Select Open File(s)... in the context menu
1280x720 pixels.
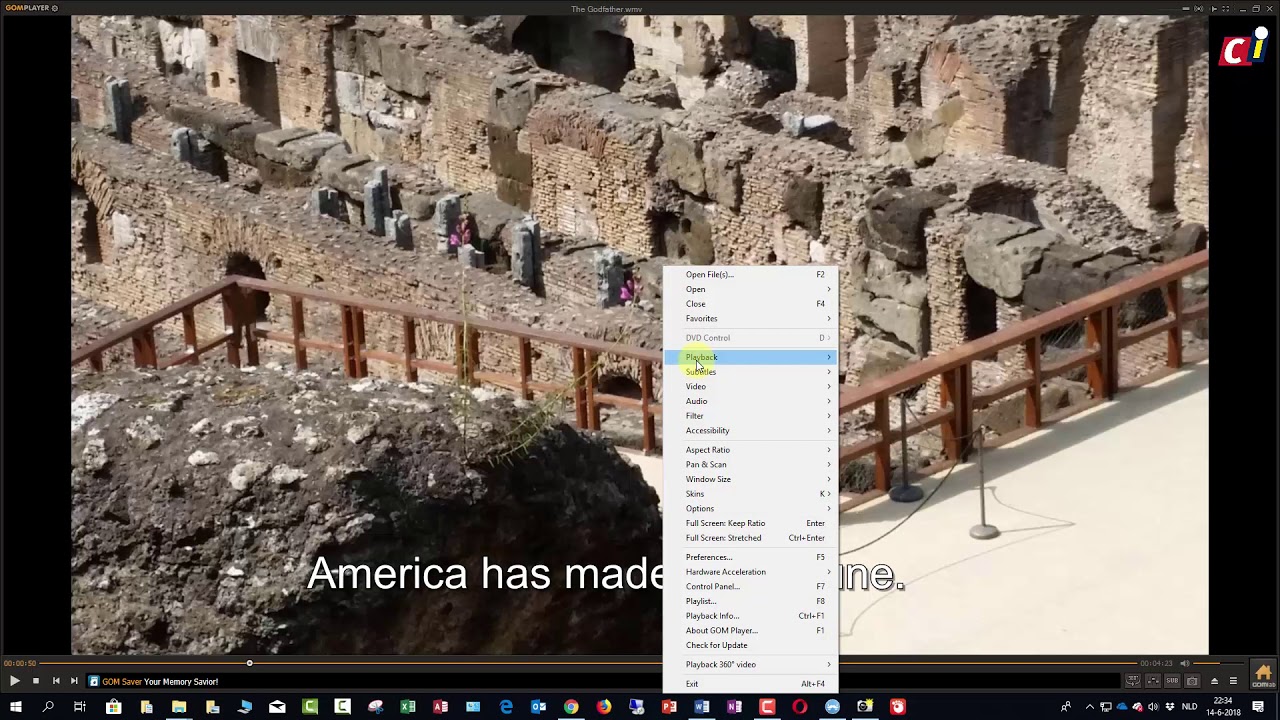click(751, 274)
